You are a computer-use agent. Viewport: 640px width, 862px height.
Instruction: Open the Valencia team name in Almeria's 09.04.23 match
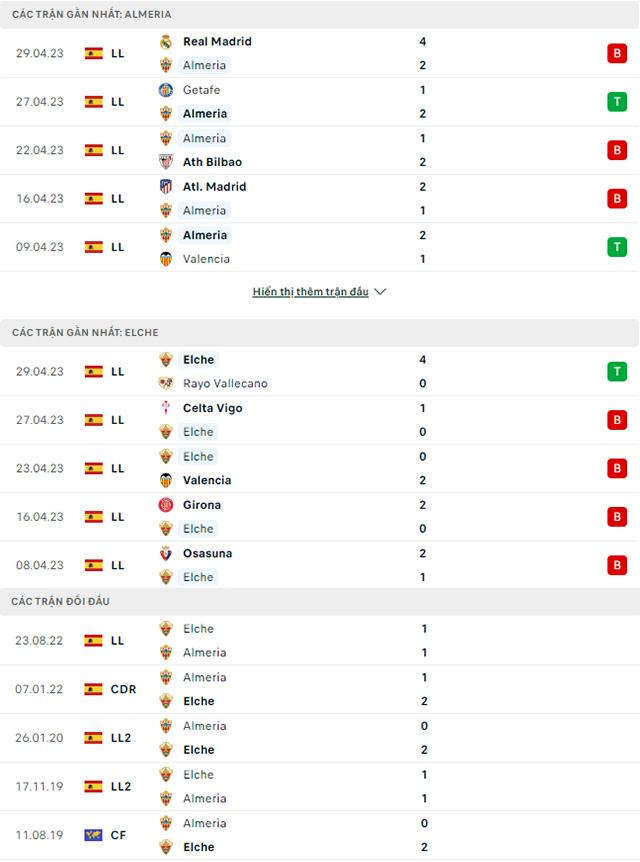(206, 259)
